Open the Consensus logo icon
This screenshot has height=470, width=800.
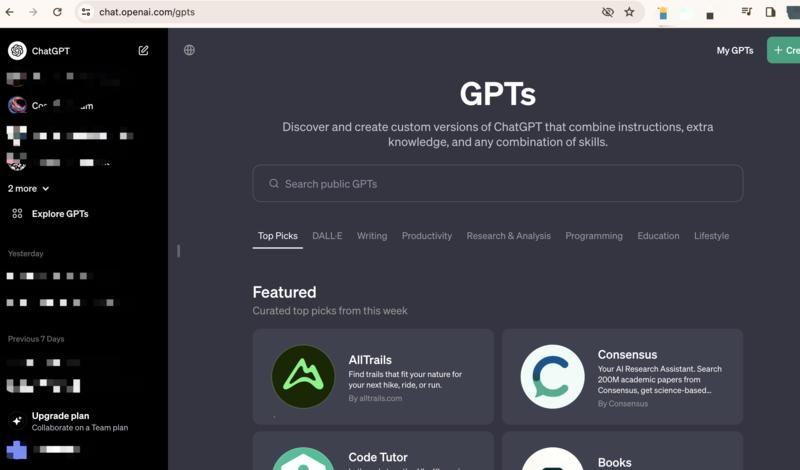pyautogui.click(x=553, y=377)
